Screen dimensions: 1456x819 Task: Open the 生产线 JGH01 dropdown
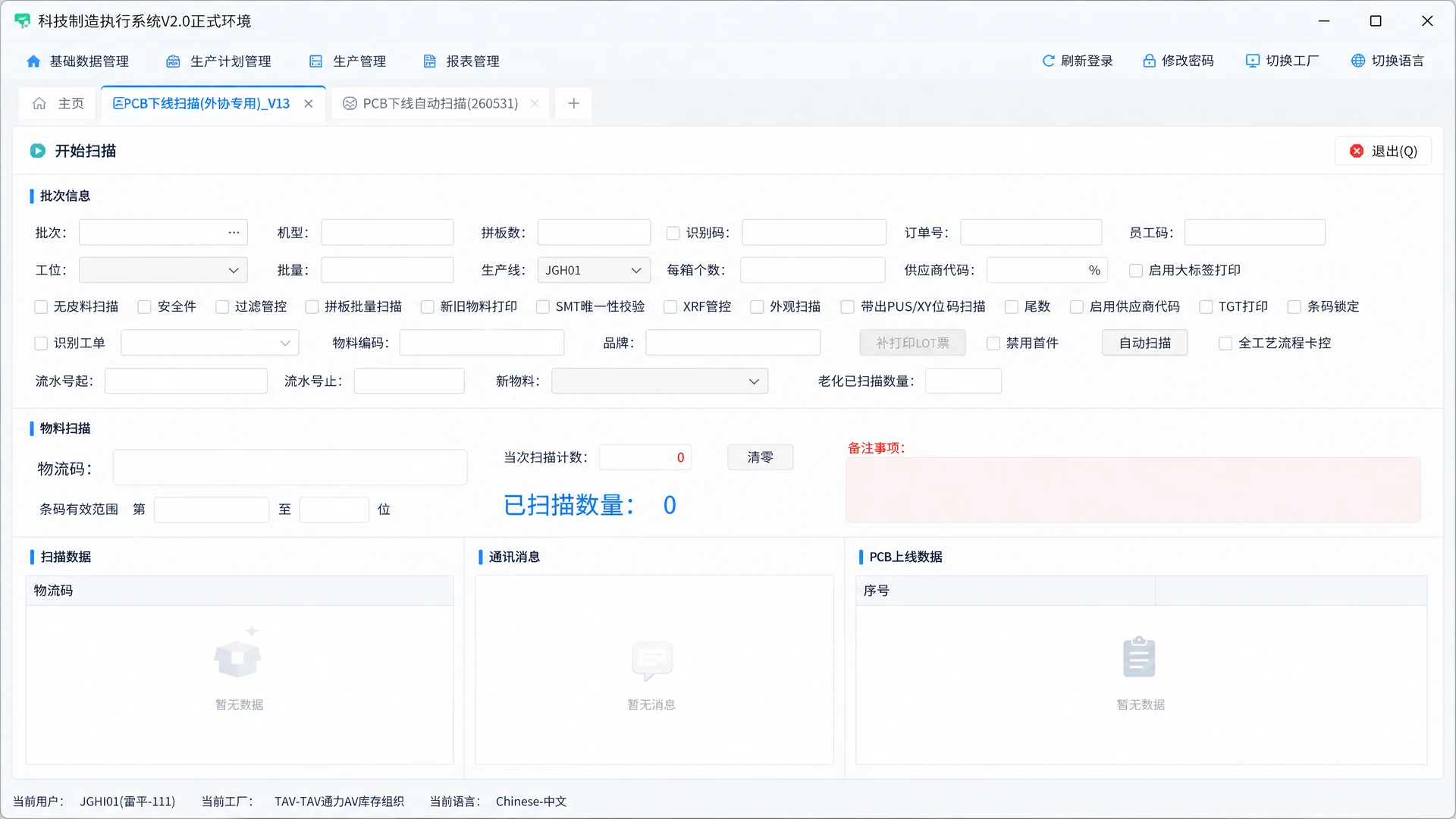594,270
